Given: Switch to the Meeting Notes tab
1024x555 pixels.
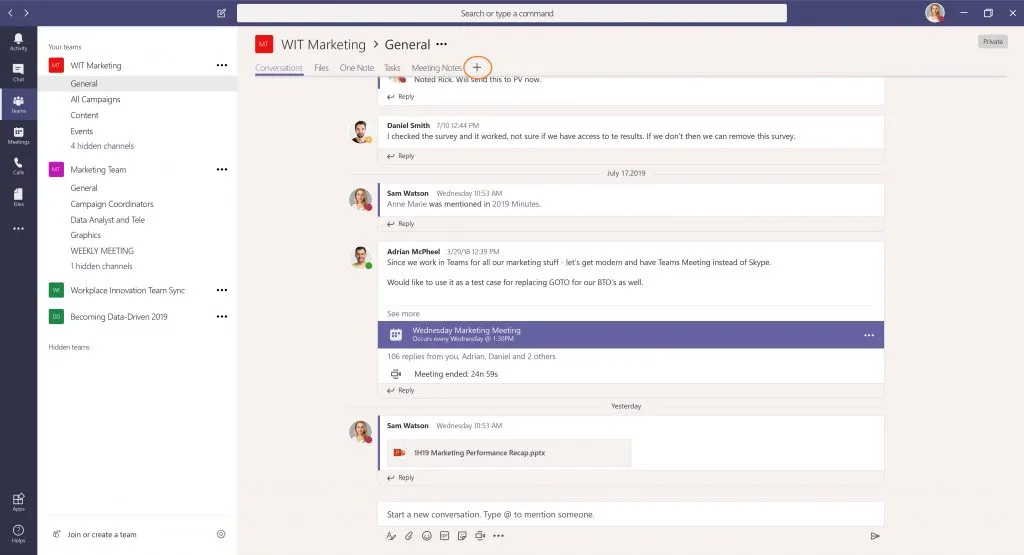Looking at the screenshot, I should click(x=437, y=68).
